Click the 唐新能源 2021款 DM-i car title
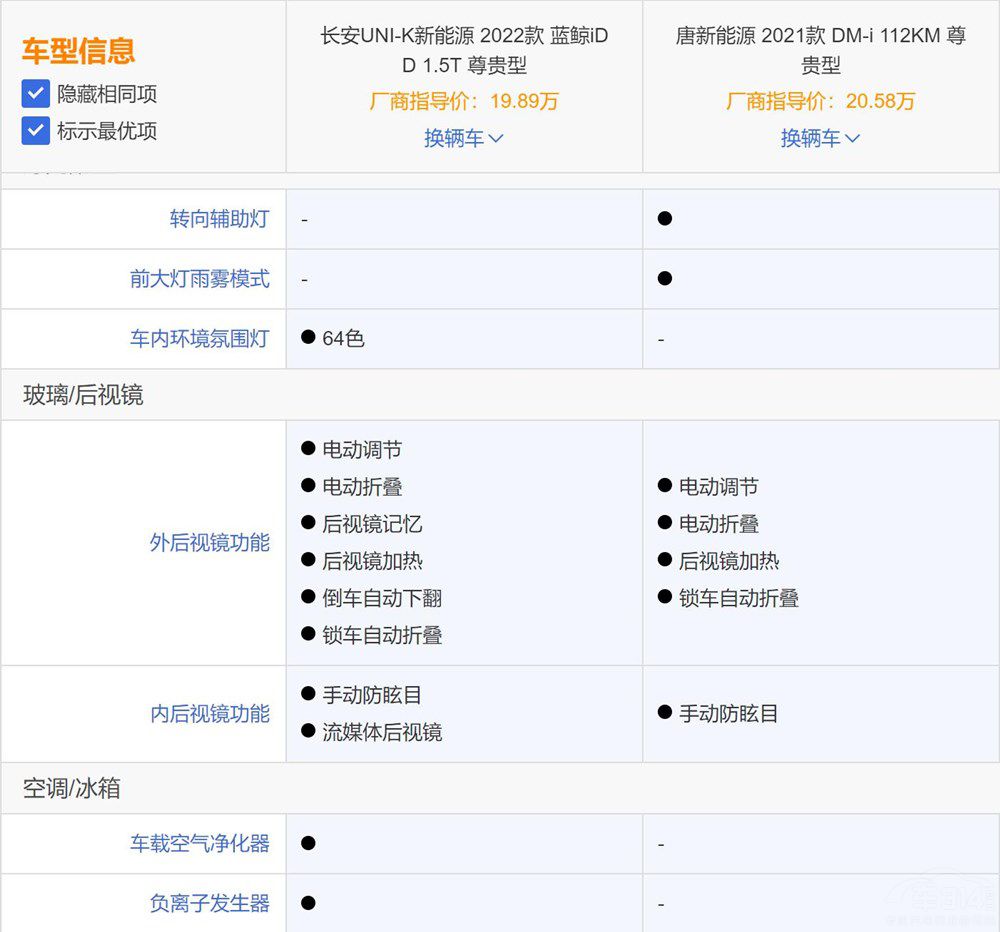This screenshot has width=1000, height=932. (820, 51)
